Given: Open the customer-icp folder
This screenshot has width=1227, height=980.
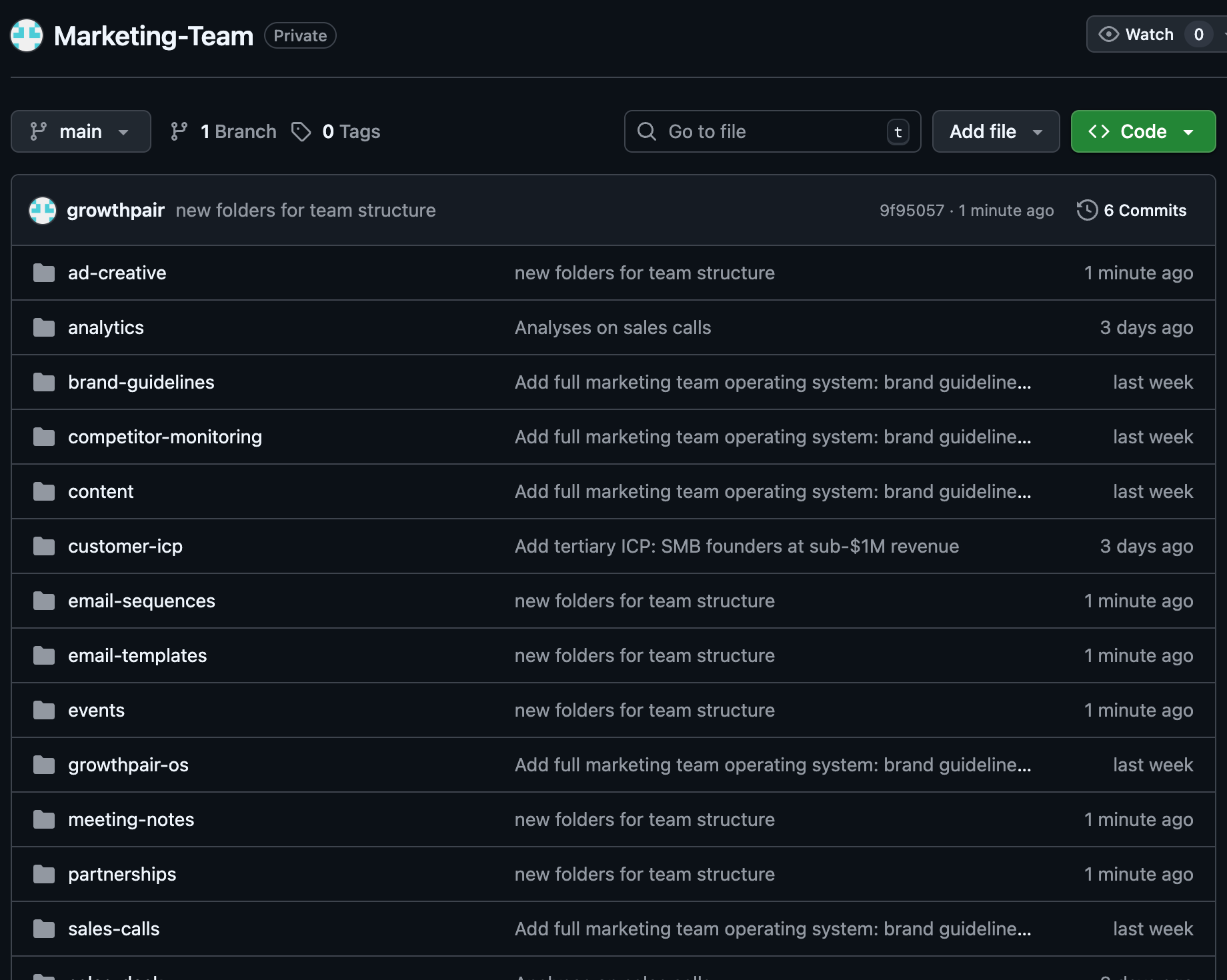Looking at the screenshot, I should click(125, 546).
